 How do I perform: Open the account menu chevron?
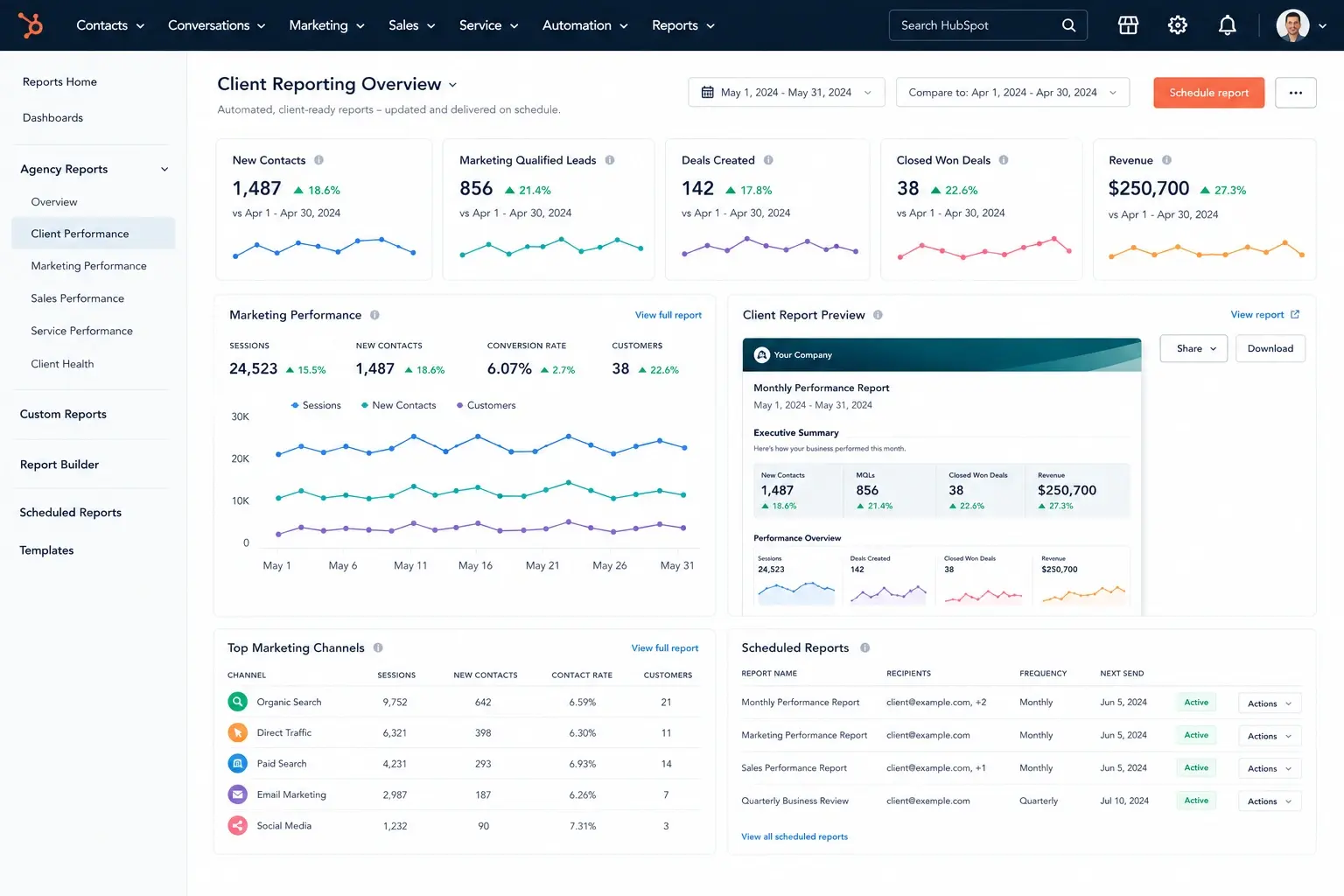[x=1322, y=26]
